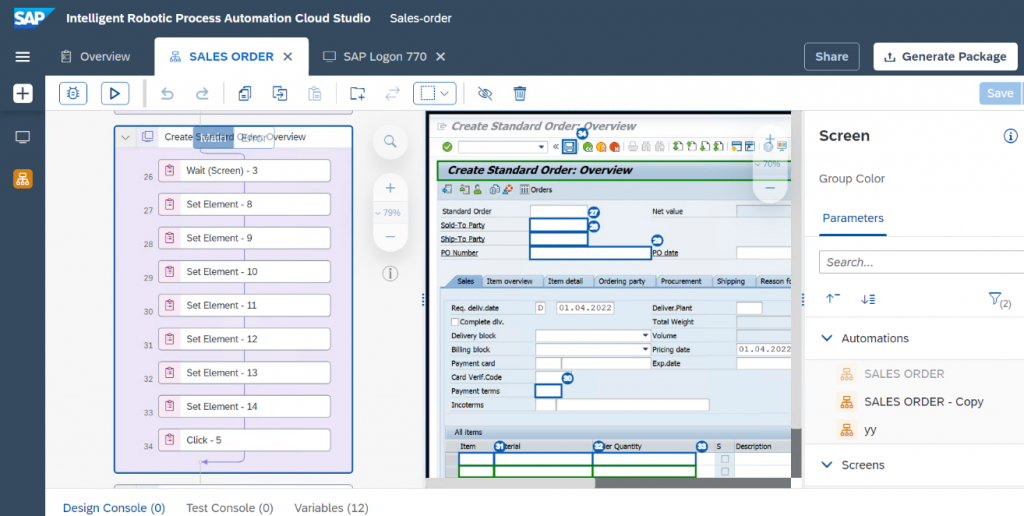Open the hamburger navigation menu
The width and height of the screenshot is (1024, 516).
(x=23, y=57)
